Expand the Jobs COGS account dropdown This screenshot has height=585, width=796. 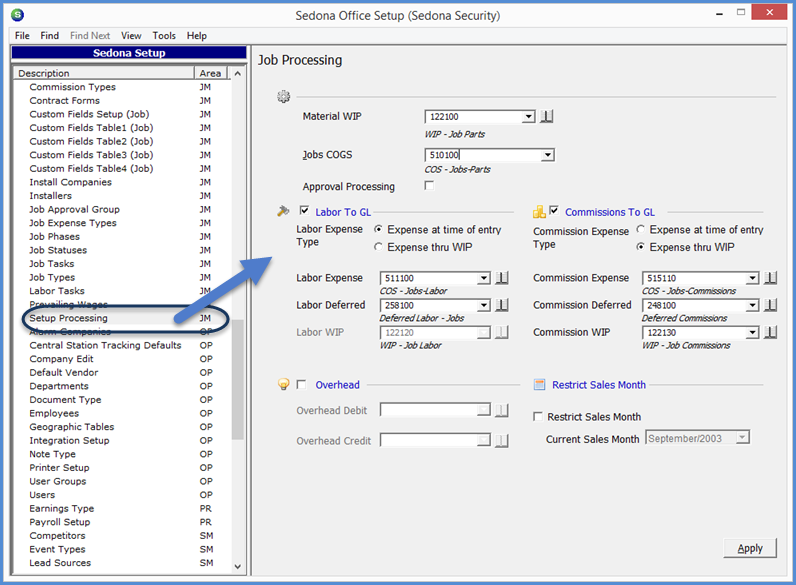(548, 155)
